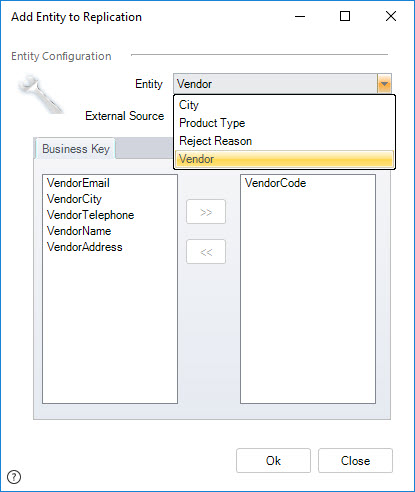Select VendorCity in the left list
This screenshot has width=415, height=492.
click(x=74, y=199)
